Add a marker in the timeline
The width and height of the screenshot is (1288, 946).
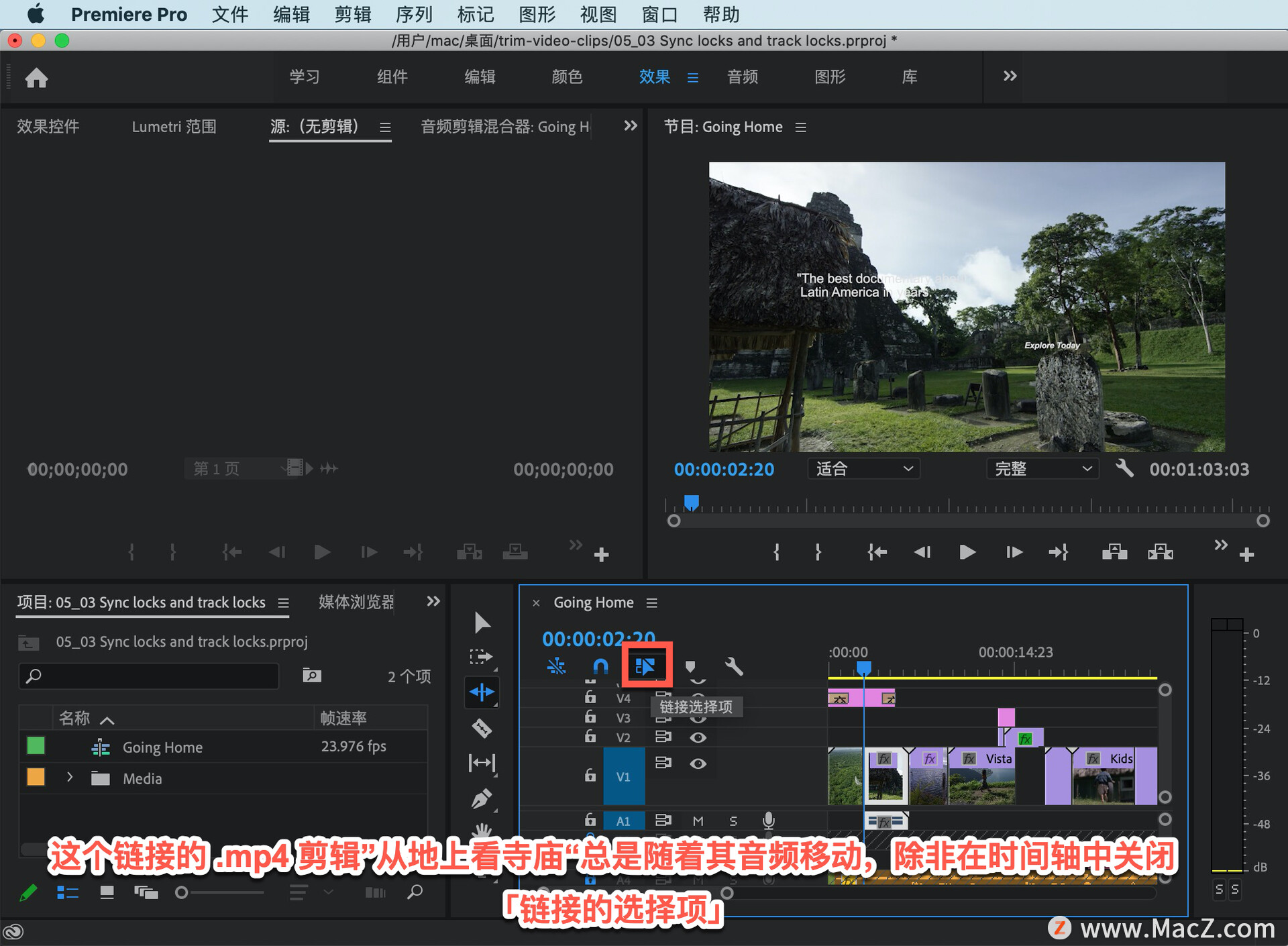coord(690,667)
